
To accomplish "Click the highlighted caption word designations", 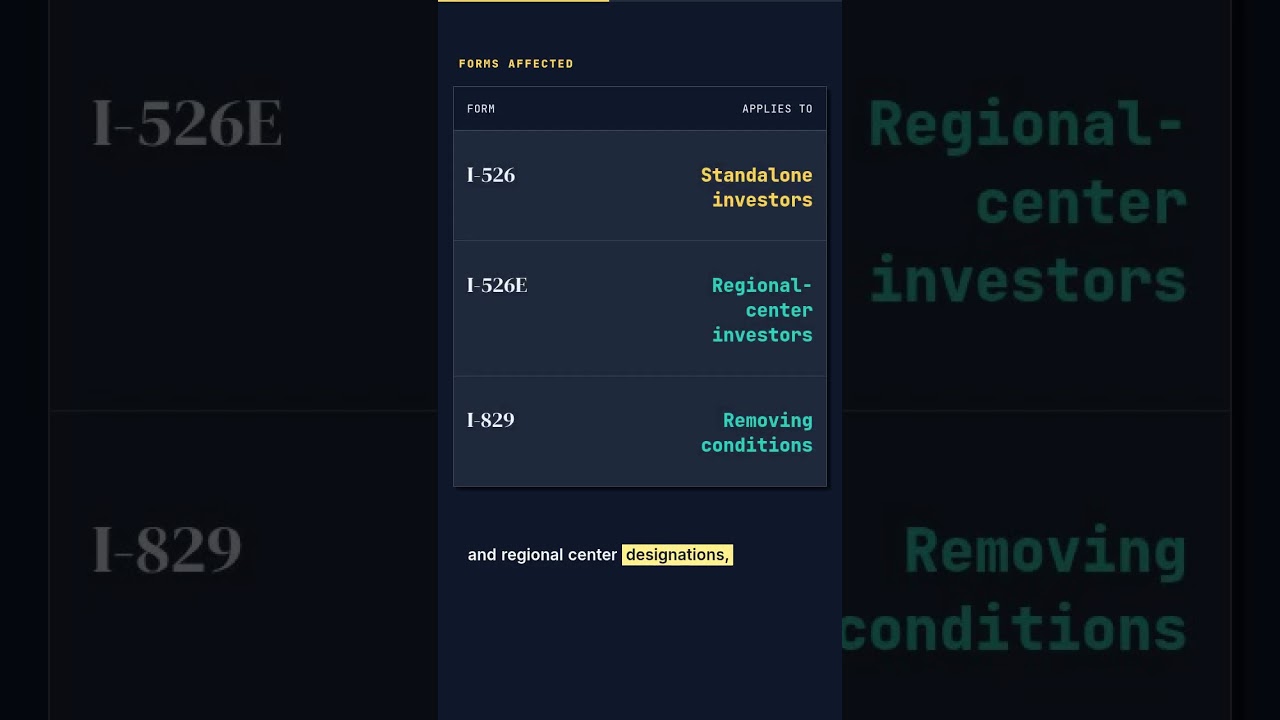I will tap(677, 554).
